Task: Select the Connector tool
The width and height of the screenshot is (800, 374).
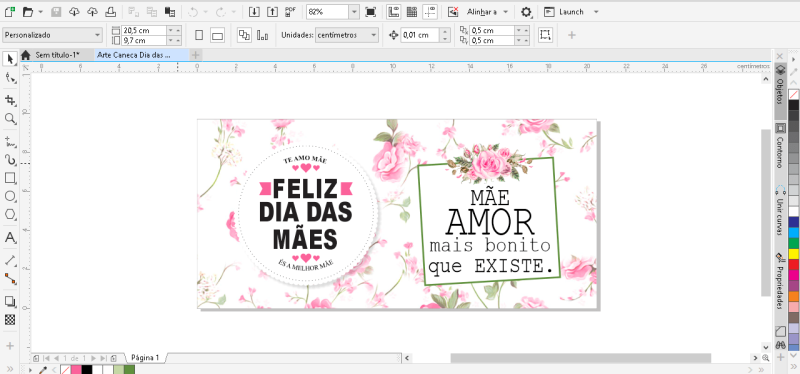Action: (10, 279)
